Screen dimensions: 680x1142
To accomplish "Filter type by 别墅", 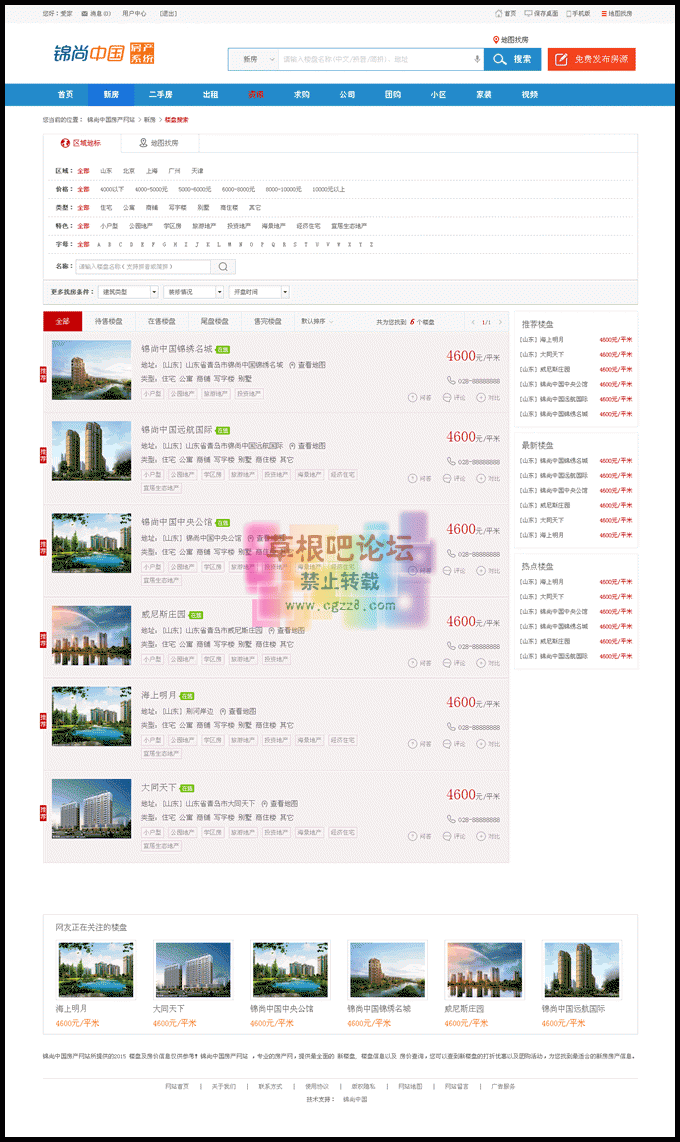I will [x=203, y=208].
